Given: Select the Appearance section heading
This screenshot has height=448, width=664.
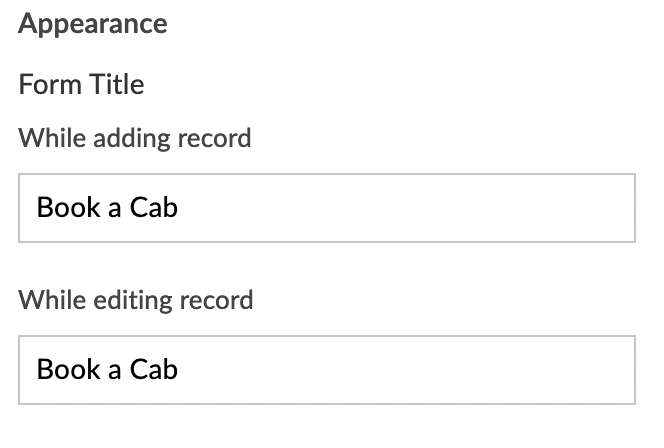Looking at the screenshot, I should point(93,24).
